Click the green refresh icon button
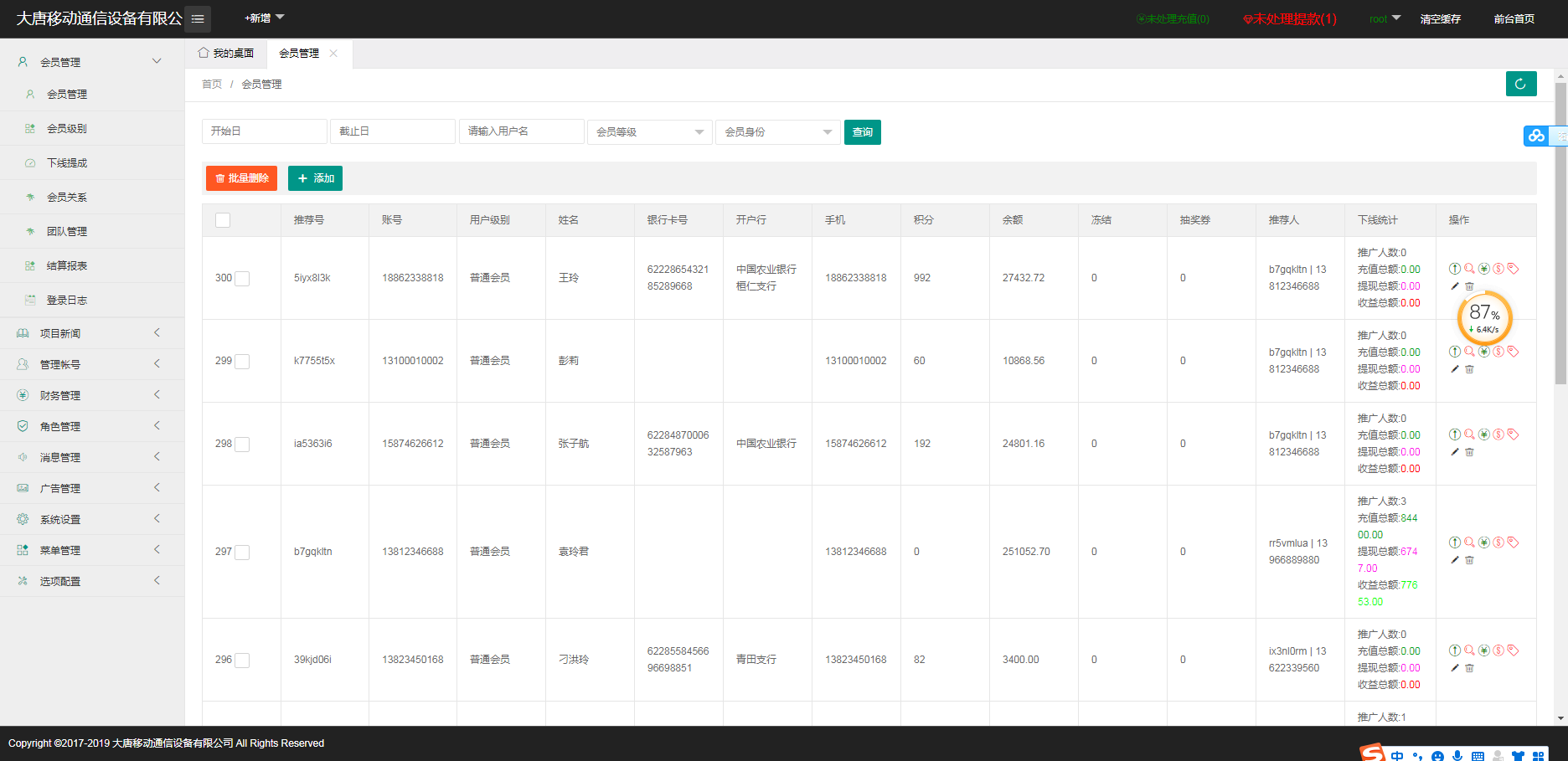 coord(1520,84)
